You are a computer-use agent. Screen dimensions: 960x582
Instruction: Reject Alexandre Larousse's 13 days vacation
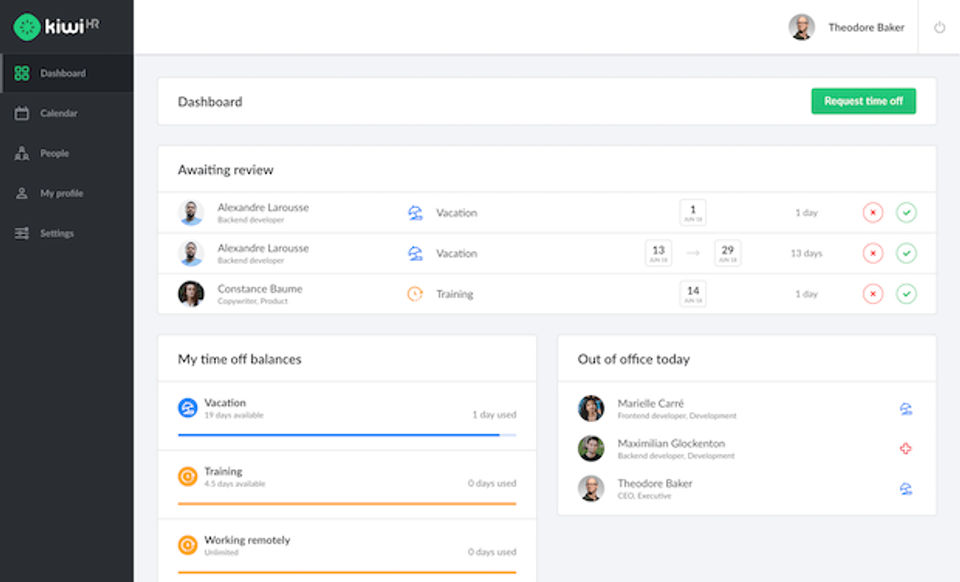[x=873, y=253]
